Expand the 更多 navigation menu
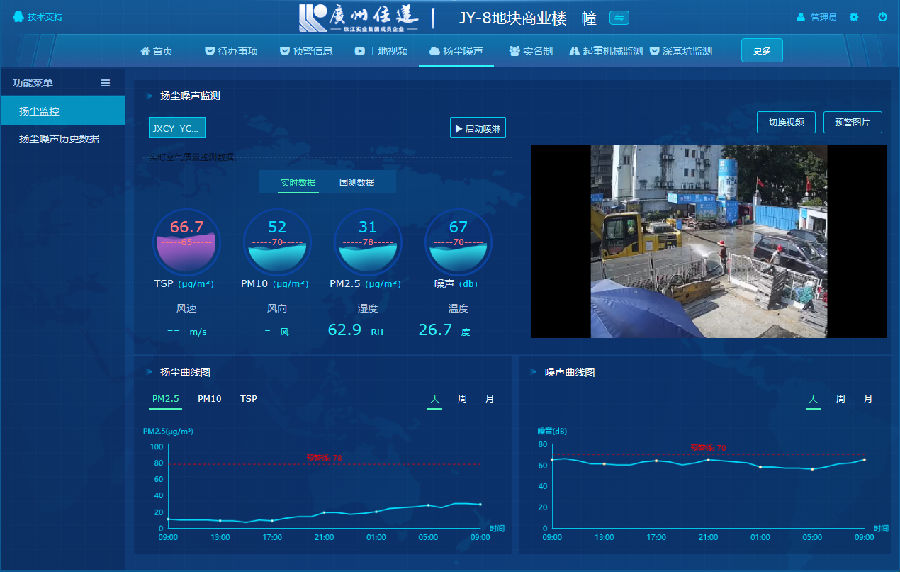The width and height of the screenshot is (900, 572). coord(761,50)
